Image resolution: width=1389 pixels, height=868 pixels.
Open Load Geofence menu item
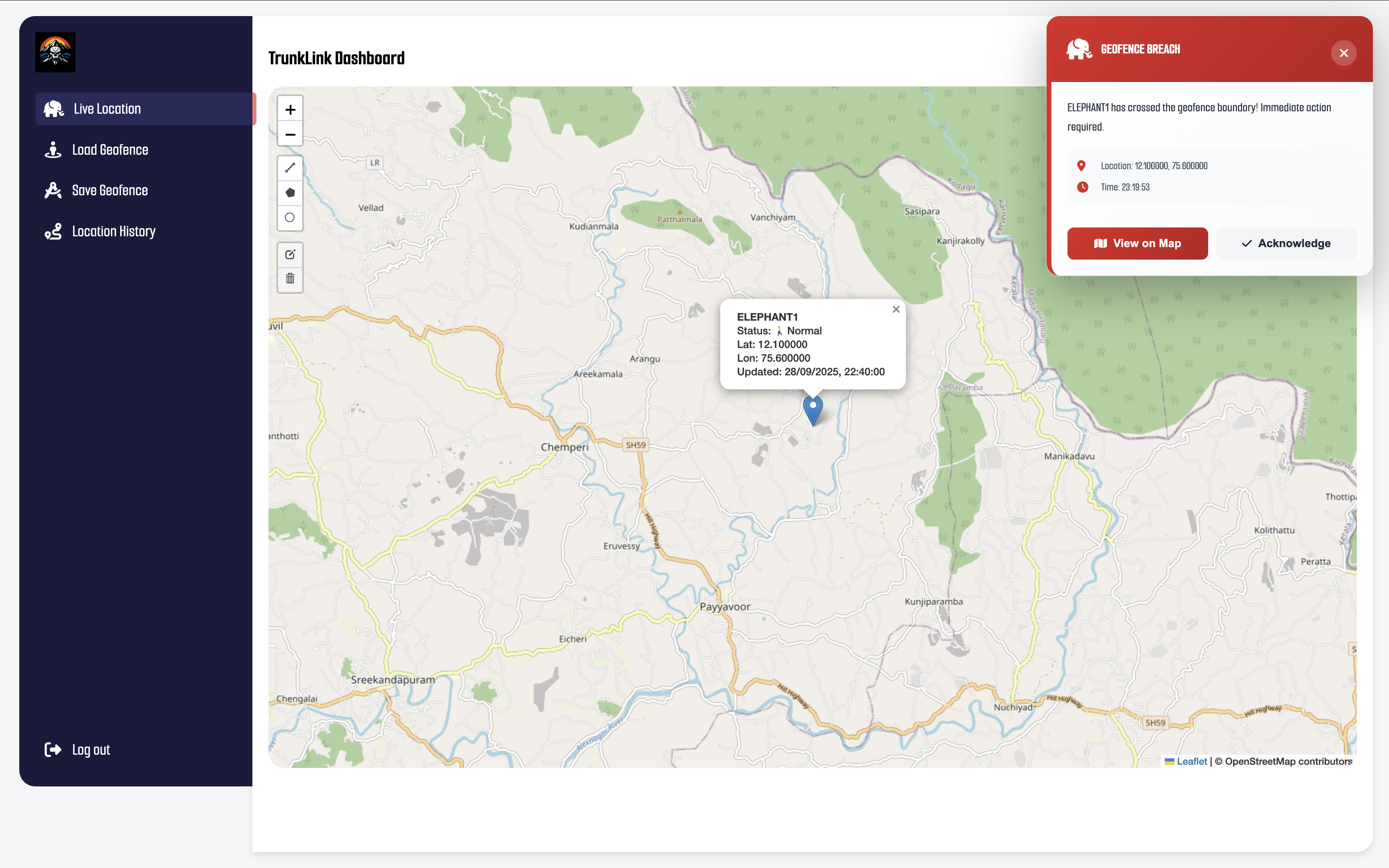click(x=110, y=150)
